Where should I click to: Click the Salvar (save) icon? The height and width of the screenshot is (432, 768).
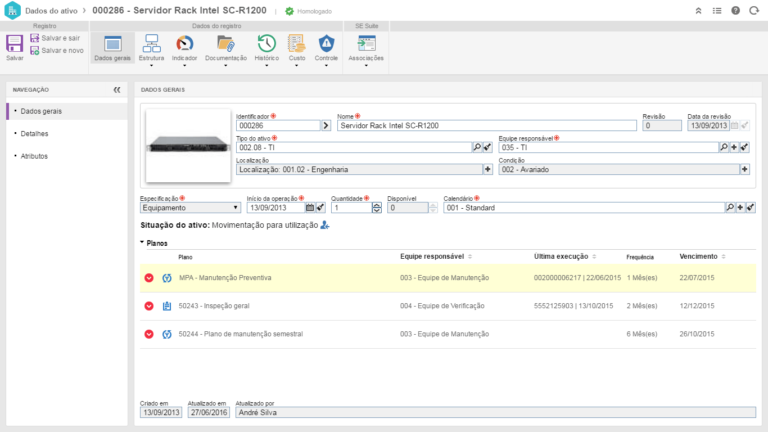(14, 45)
